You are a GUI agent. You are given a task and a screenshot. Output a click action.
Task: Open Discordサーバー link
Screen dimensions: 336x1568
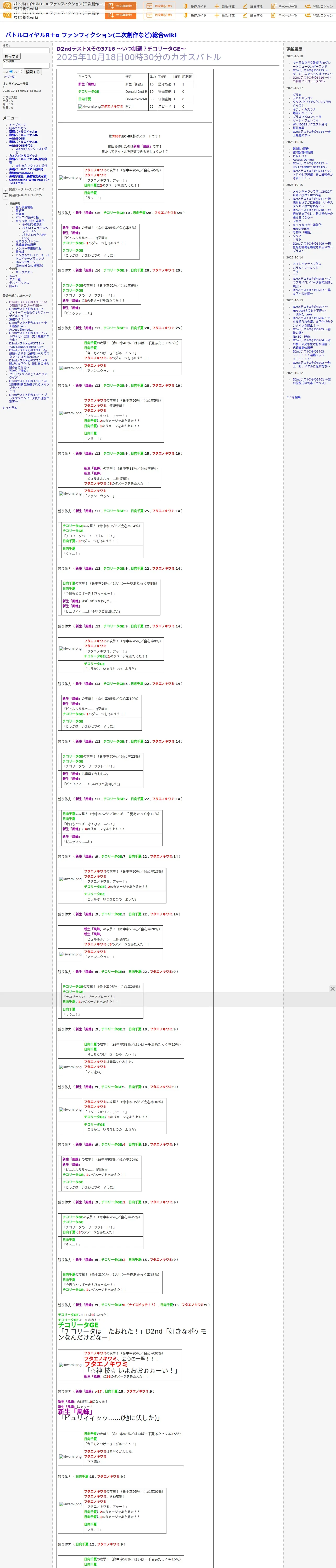[30, 264]
